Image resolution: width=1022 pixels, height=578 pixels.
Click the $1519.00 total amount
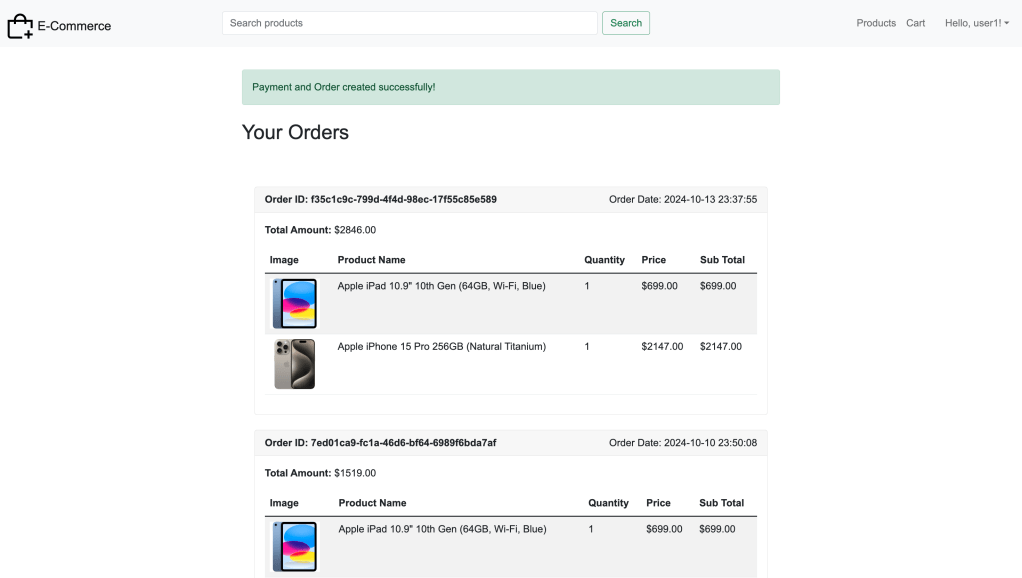(355, 473)
